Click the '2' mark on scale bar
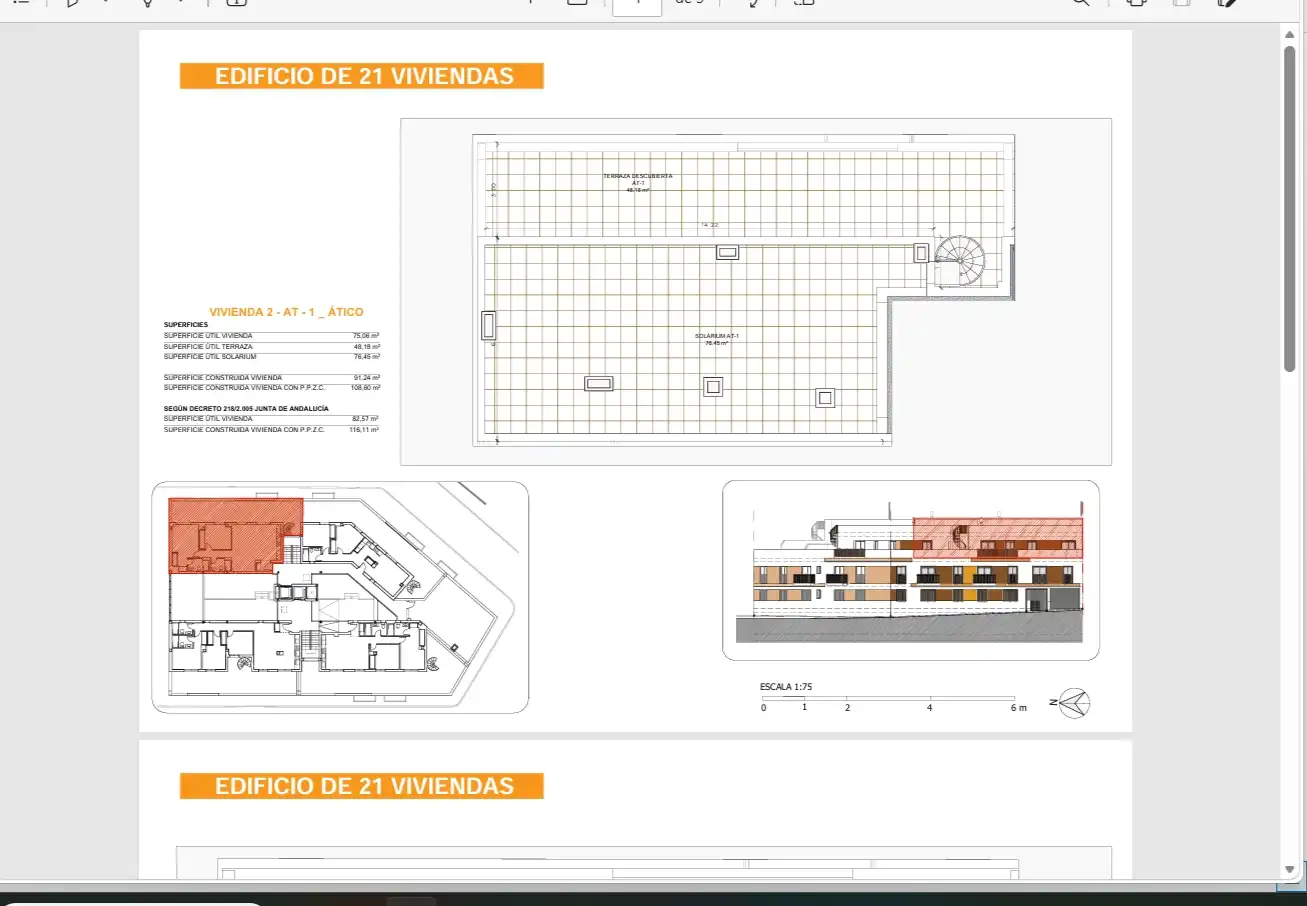The height and width of the screenshot is (906, 1307). pyautogui.click(x=847, y=708)
